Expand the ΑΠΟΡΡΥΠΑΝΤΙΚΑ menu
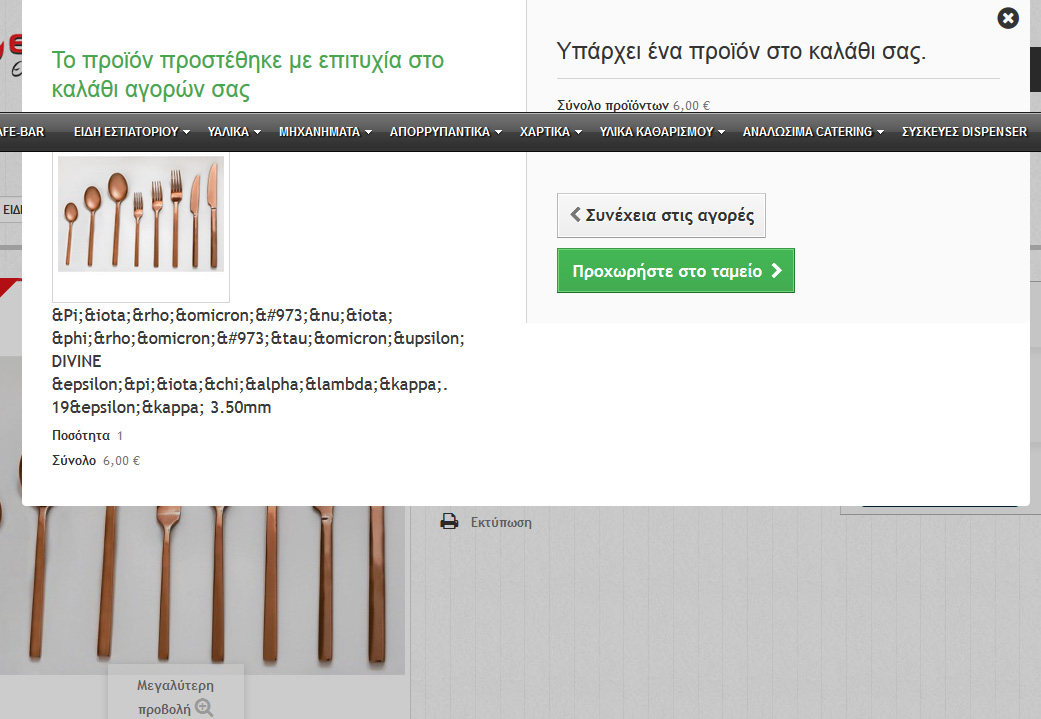 (445, 132)
